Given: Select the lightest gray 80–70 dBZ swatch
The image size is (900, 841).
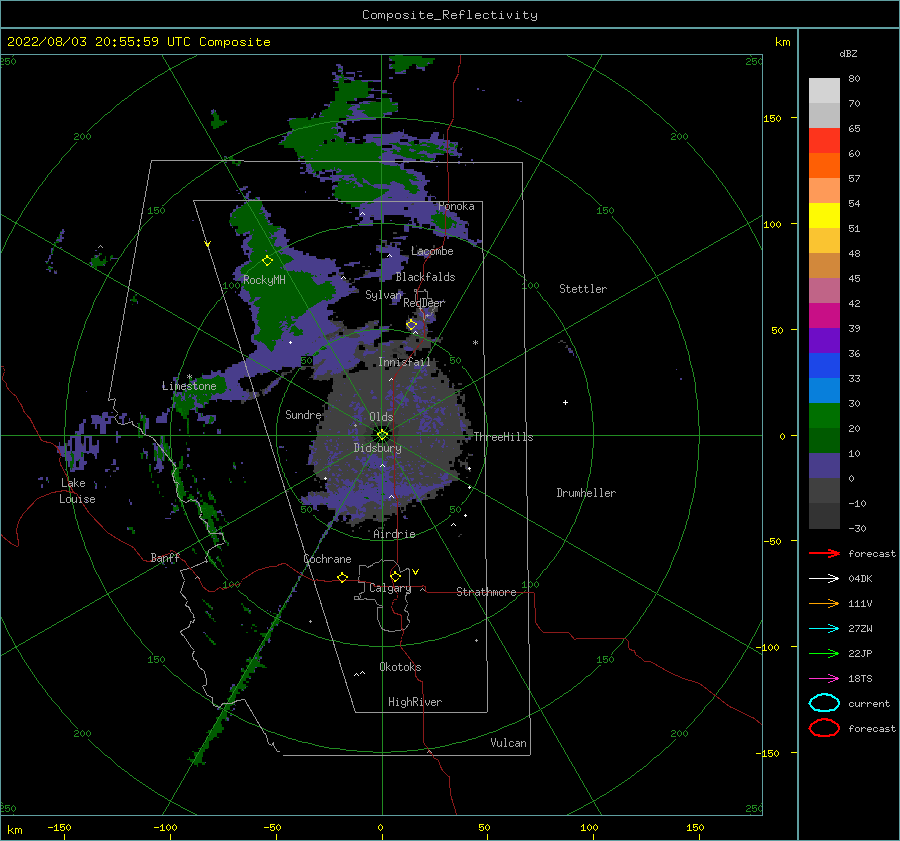Looking at the screenshot, I should pos(824,91).
